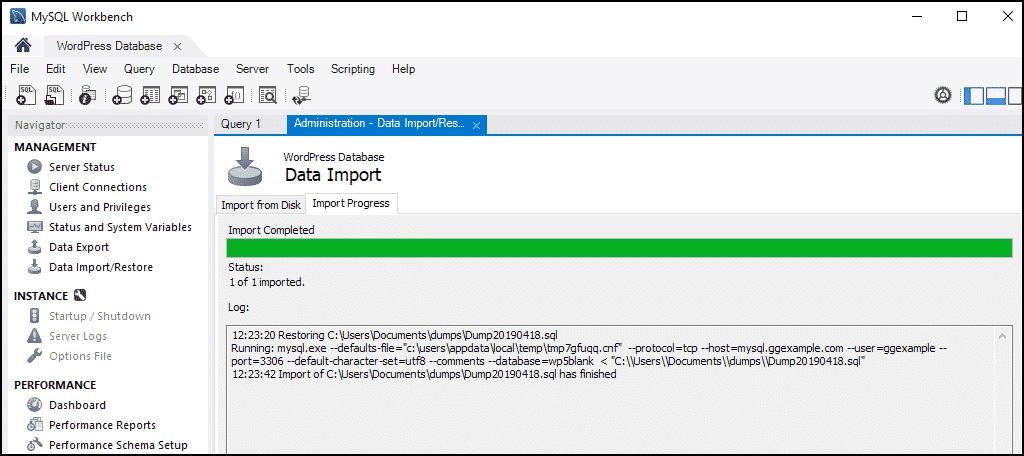Maximize the MySQL Workbench window

coord(962,16)
